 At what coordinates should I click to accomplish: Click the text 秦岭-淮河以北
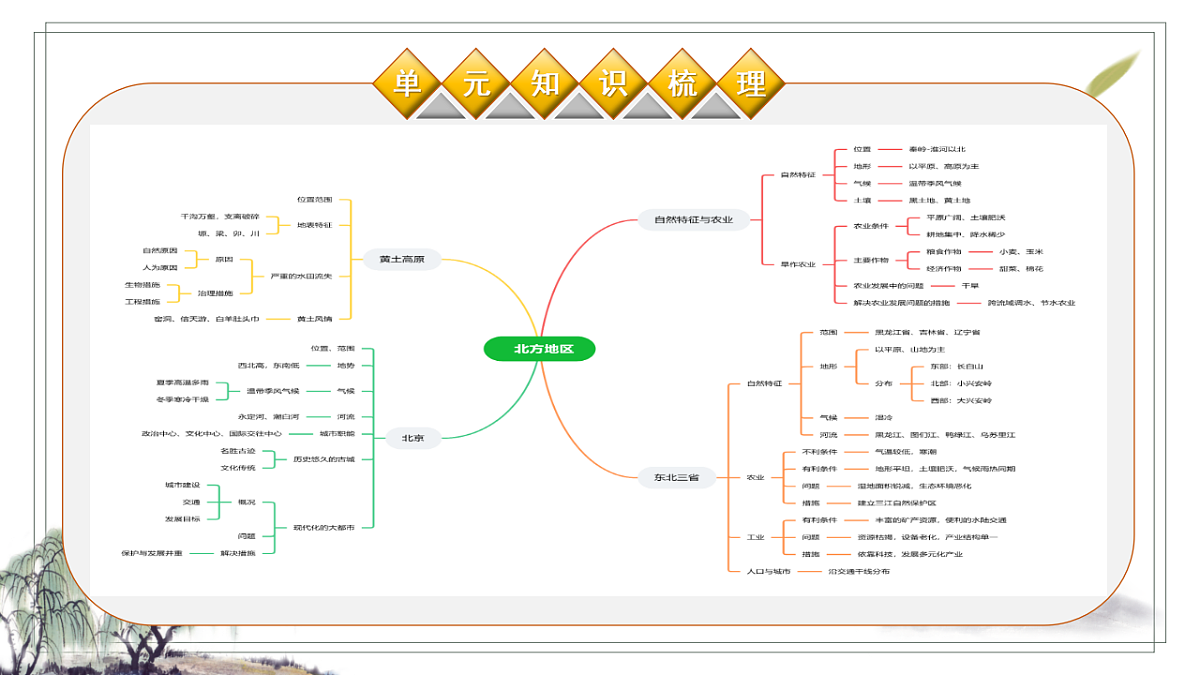point(937,148)
